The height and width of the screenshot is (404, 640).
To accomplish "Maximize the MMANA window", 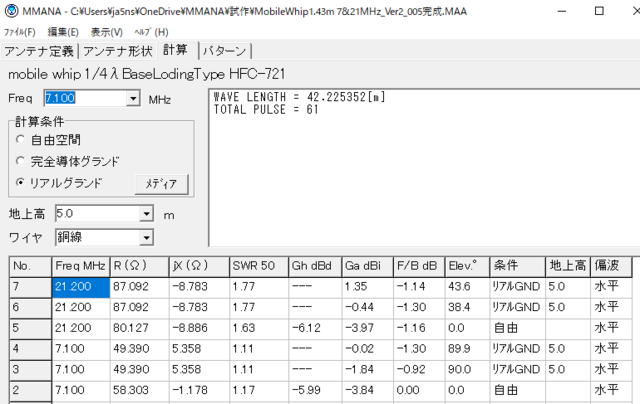I will tap(599, 11).
